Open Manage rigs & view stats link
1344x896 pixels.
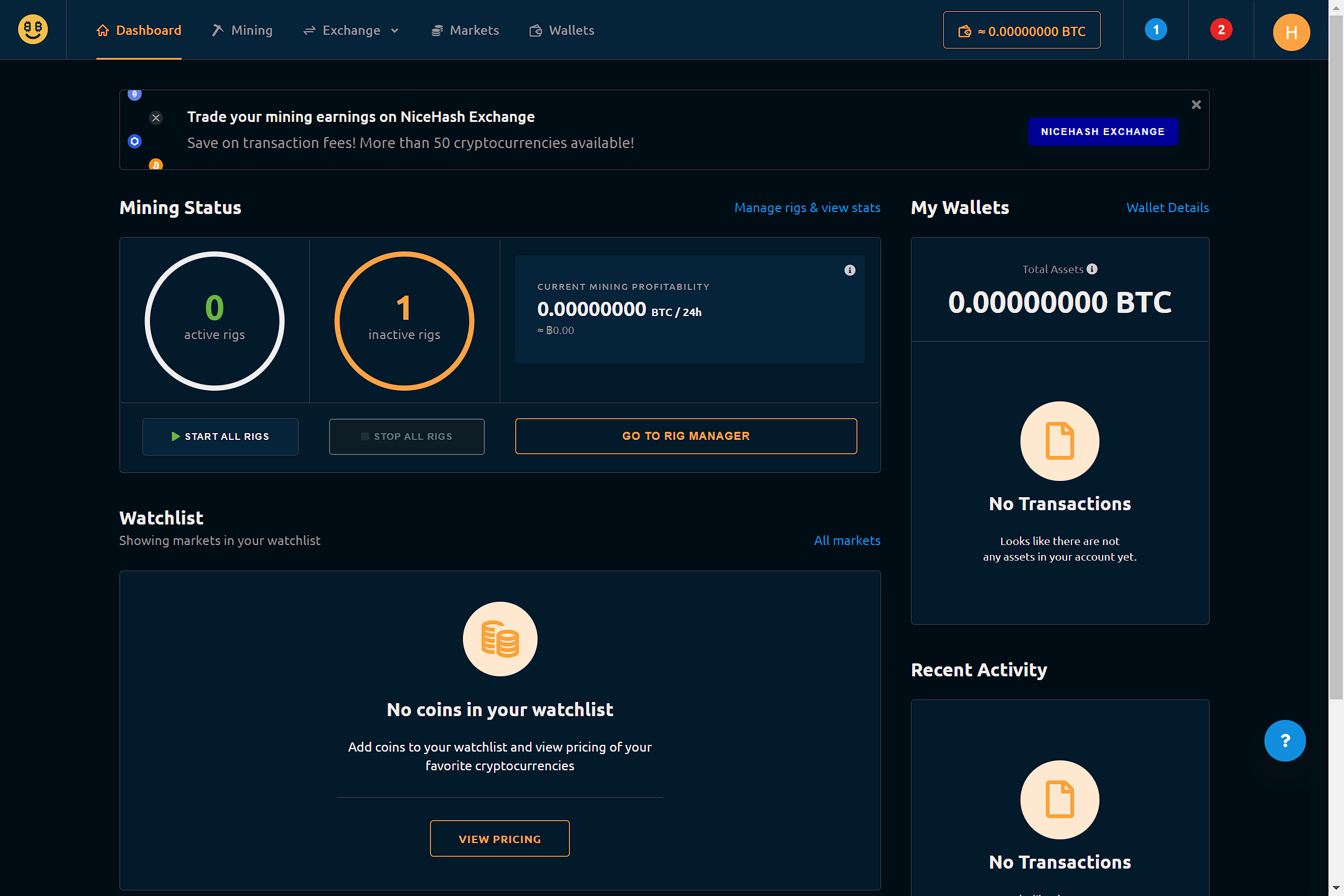807,208
